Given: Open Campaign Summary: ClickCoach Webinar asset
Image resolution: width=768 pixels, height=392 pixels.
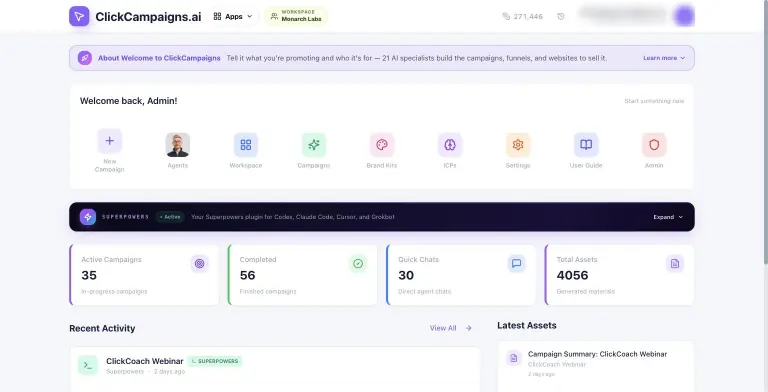Looking at the screenshot, I should click(x=596, y=367).
